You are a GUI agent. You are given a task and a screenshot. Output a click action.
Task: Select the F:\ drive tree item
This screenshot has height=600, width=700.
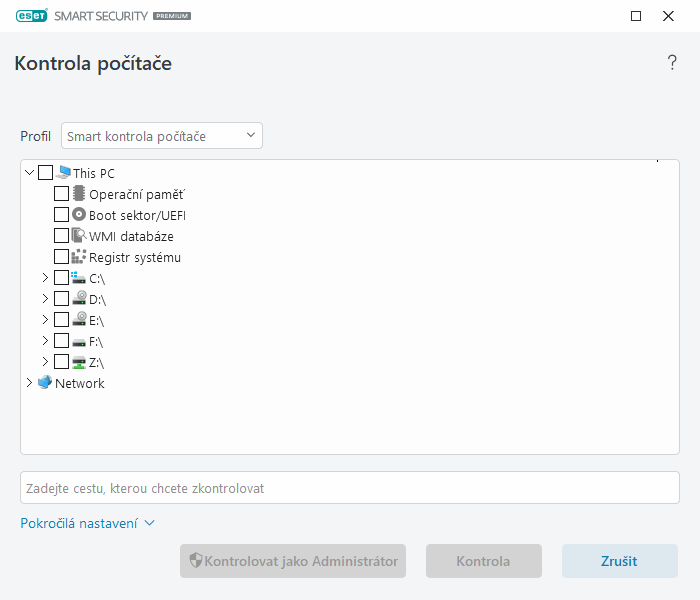(x=96, y=341)
